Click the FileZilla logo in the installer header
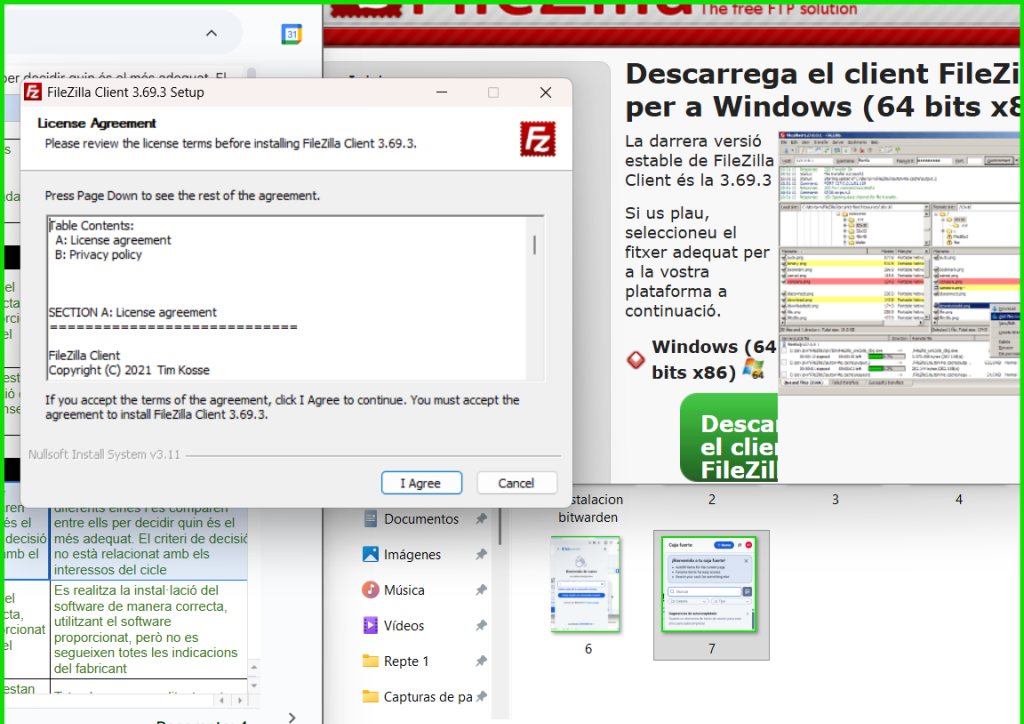 537,139
